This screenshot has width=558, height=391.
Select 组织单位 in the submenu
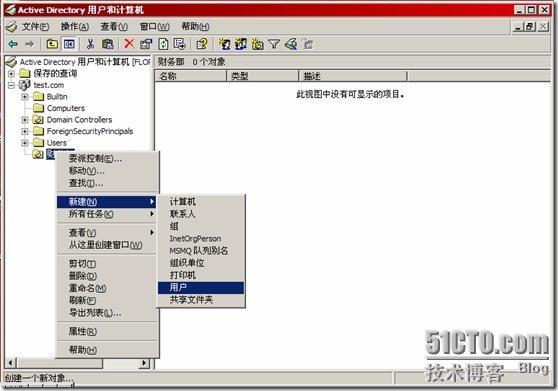(201, 263)
